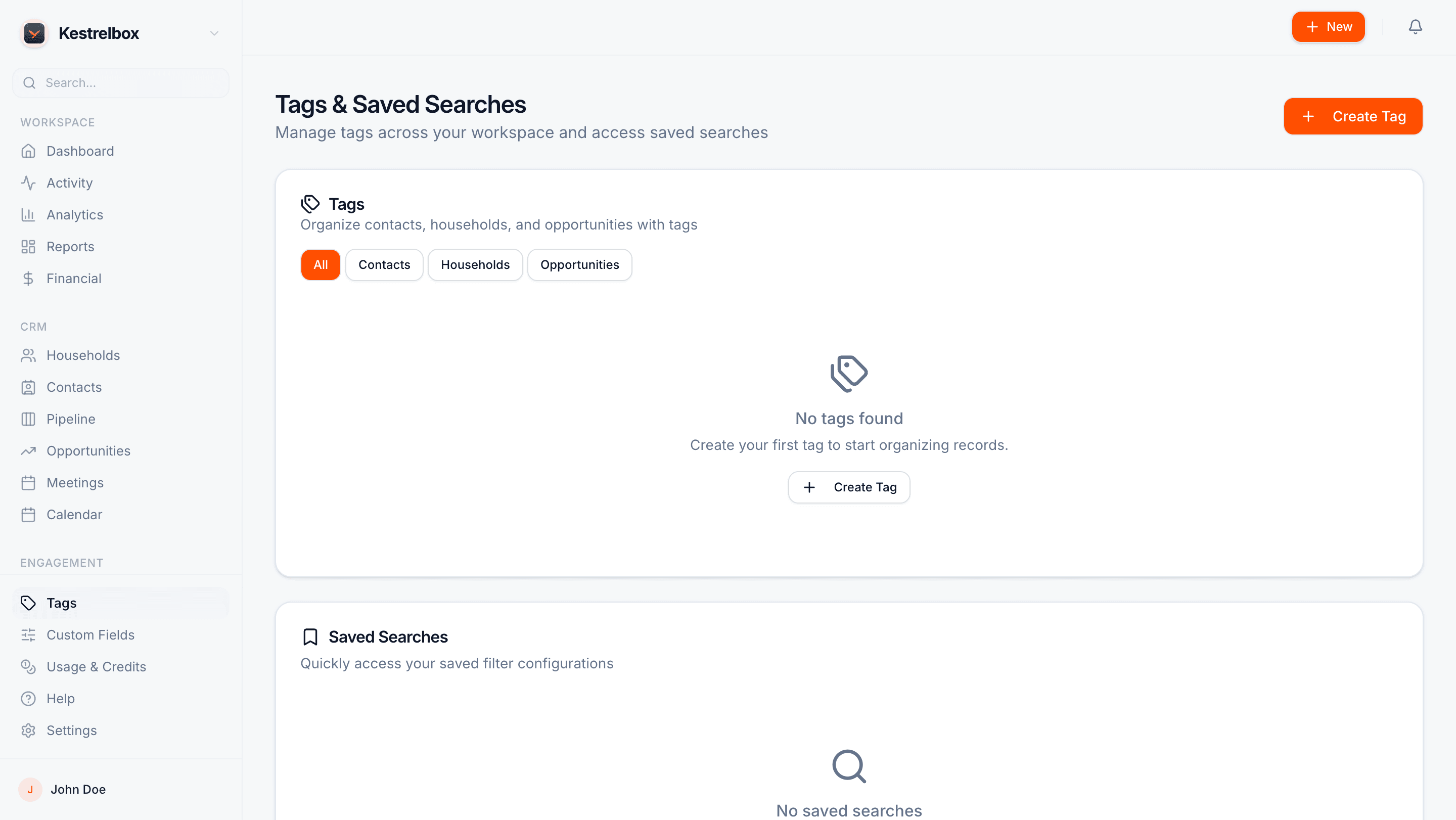Click the orange Create Tag button
1456x820 pixels.
tap(1352, 116)
